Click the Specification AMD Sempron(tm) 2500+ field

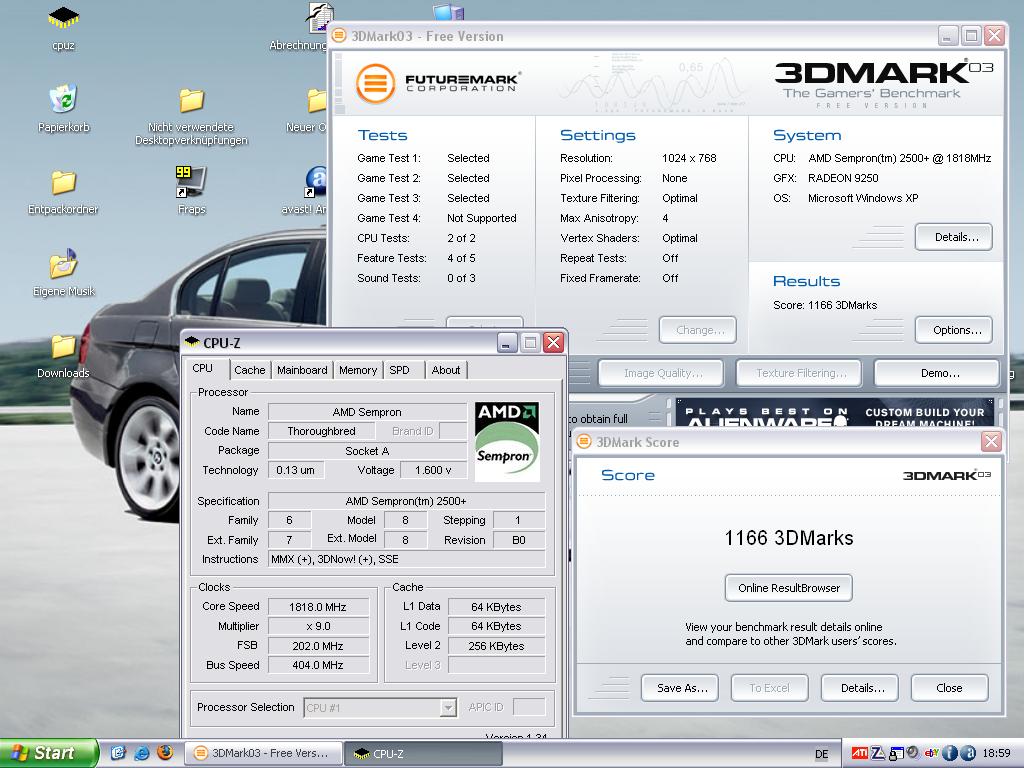point(406,501)
